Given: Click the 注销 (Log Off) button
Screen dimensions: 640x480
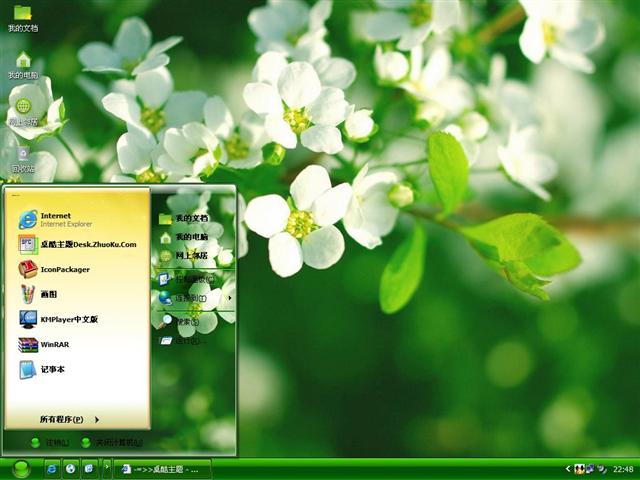Looking at the screenshot, I should tap(50, 442).
